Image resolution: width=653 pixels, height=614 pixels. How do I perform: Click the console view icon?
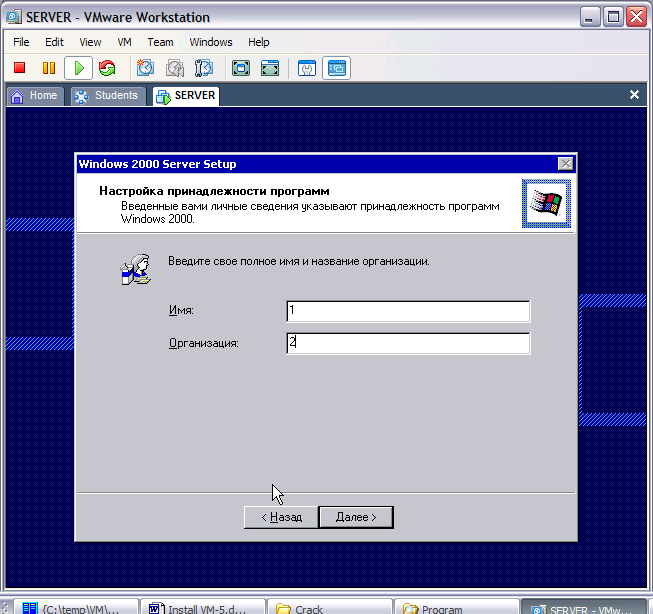pos(336,68)
